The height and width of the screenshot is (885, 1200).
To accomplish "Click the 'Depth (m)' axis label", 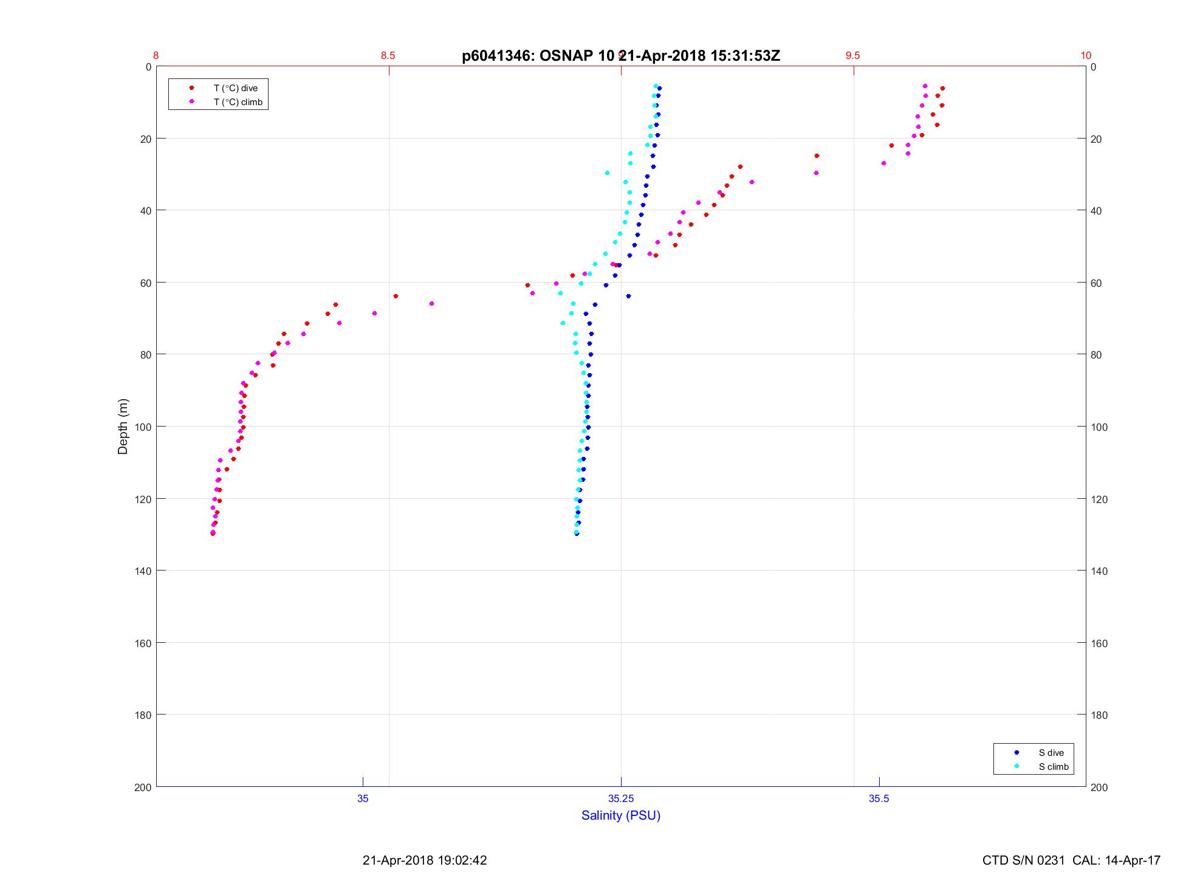I will click(x=124, y=427).
